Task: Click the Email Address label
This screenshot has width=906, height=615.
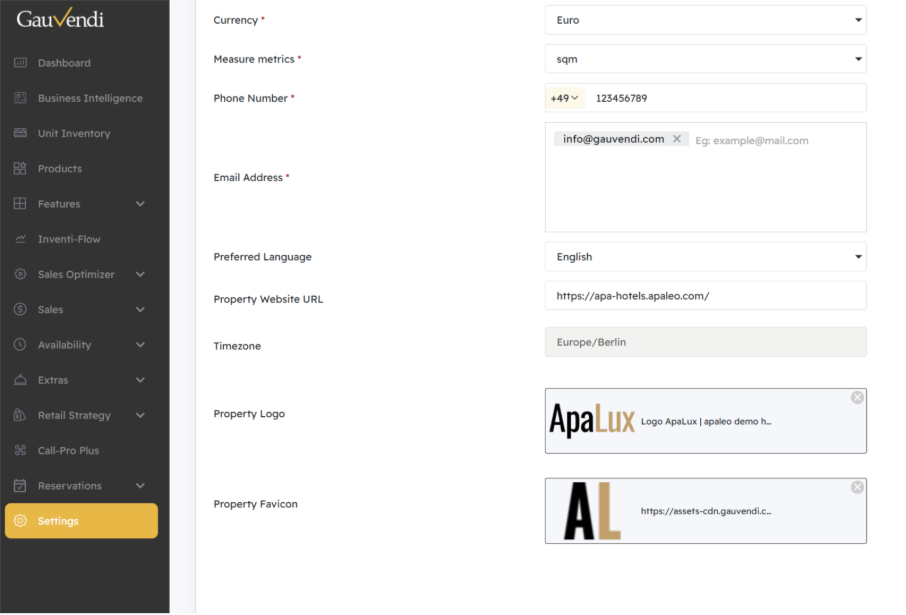Action: coord(248,177)
